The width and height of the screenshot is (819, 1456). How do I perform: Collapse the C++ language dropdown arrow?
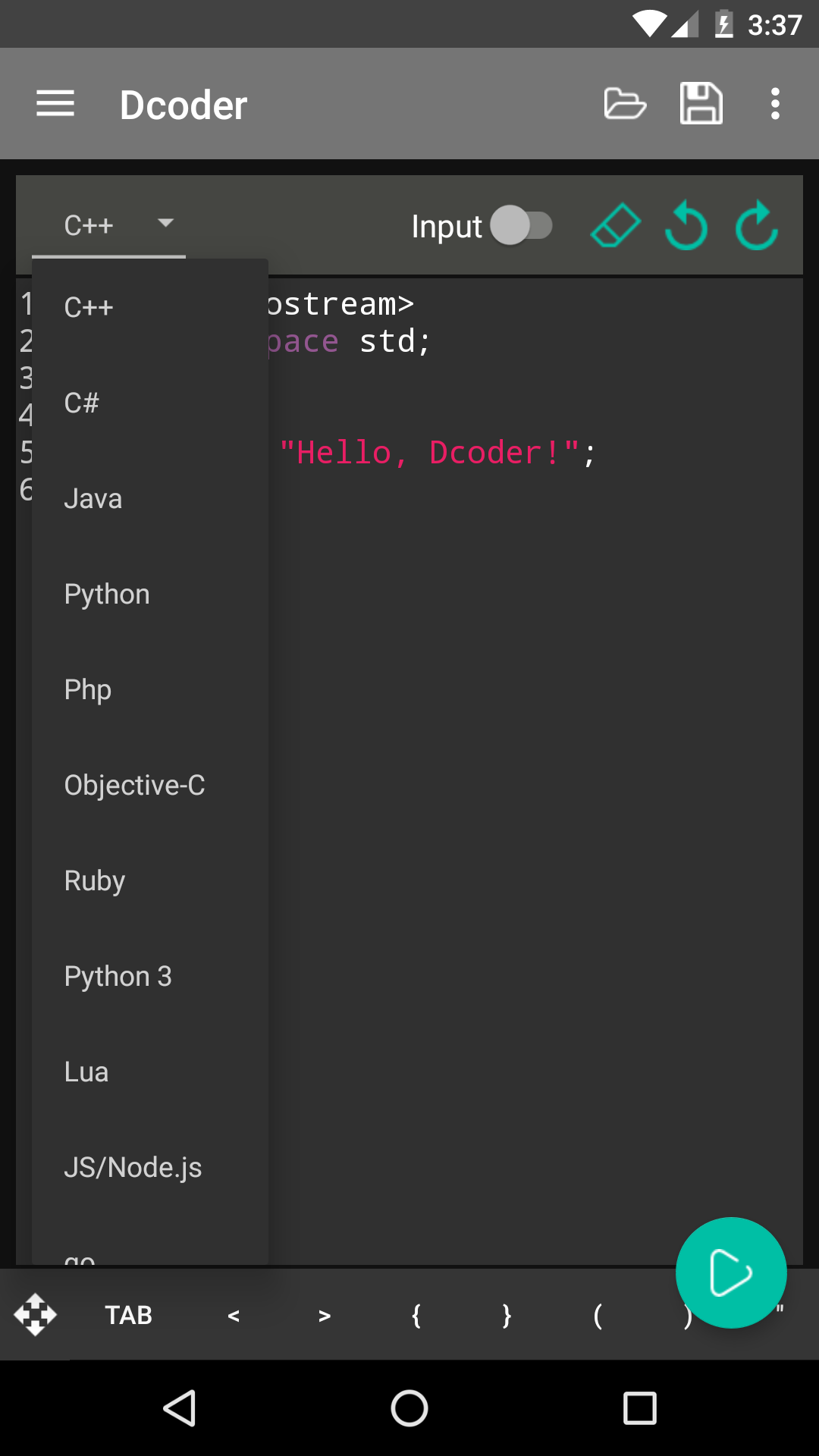[x=165, y=223]
